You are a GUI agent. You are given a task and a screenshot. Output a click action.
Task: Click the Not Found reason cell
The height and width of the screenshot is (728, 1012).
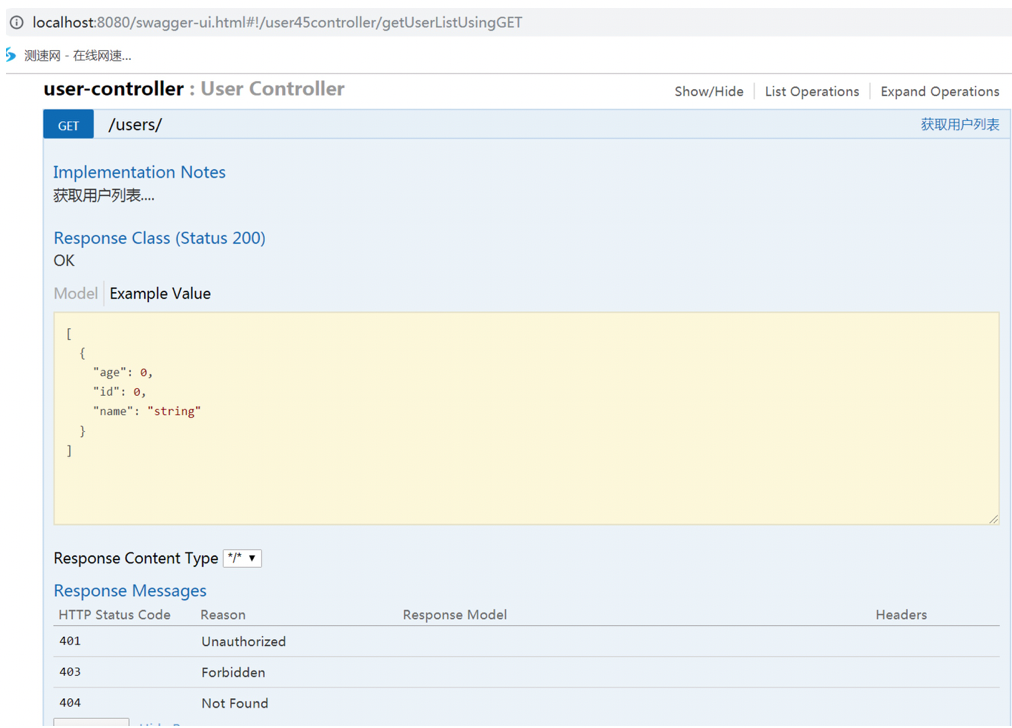click(x=234, y=703)
